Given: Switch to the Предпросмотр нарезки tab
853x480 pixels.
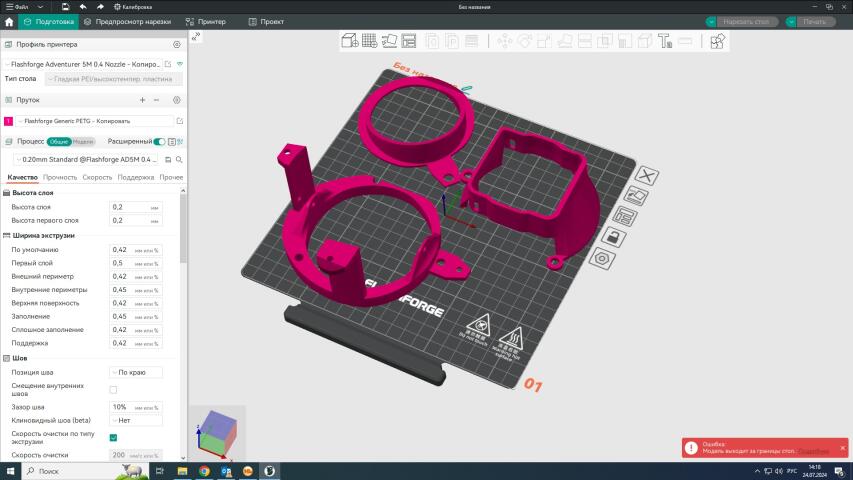Looking at the screenshot, I should (128, 22).
